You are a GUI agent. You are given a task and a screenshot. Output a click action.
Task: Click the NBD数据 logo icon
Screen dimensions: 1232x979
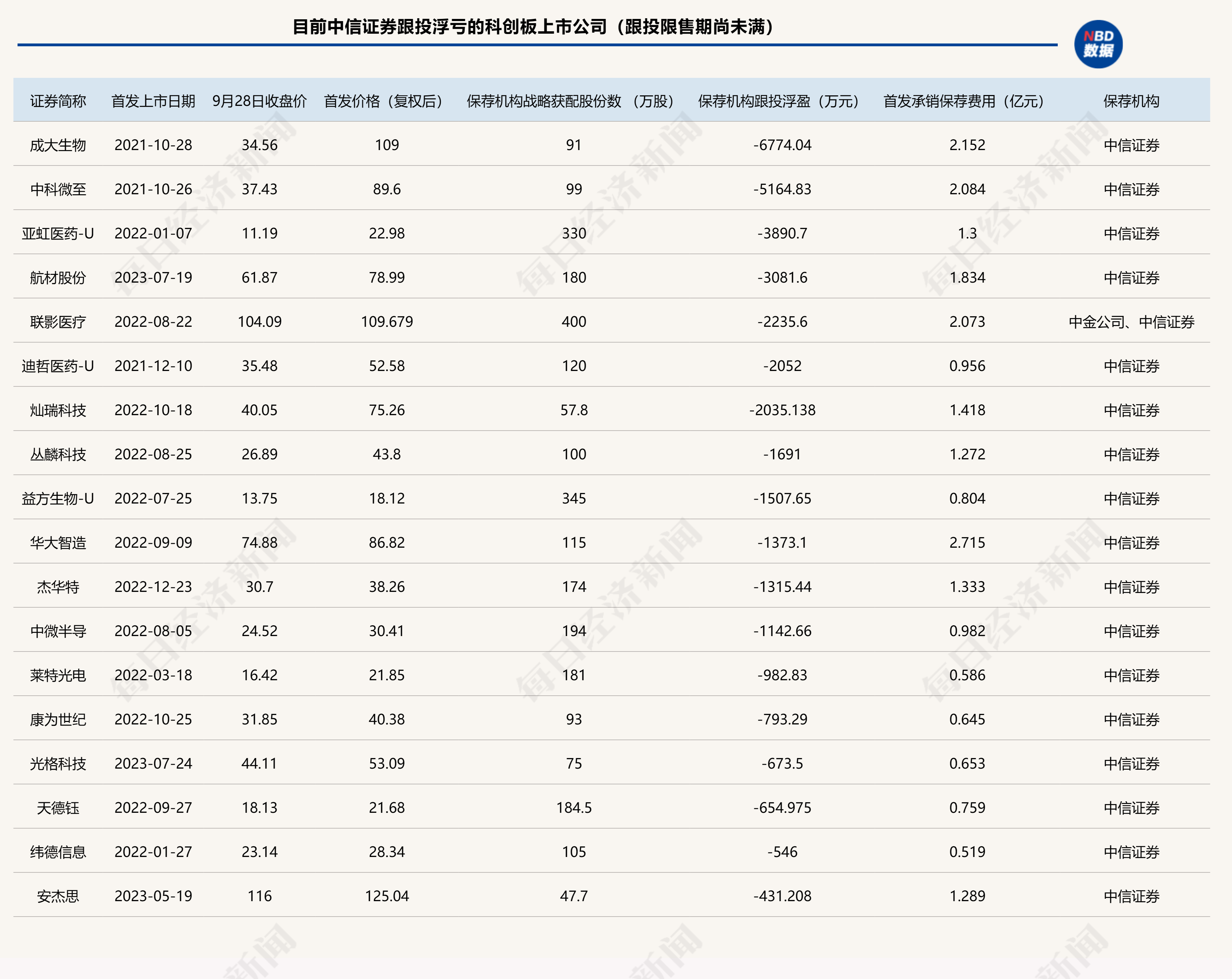1098,44
